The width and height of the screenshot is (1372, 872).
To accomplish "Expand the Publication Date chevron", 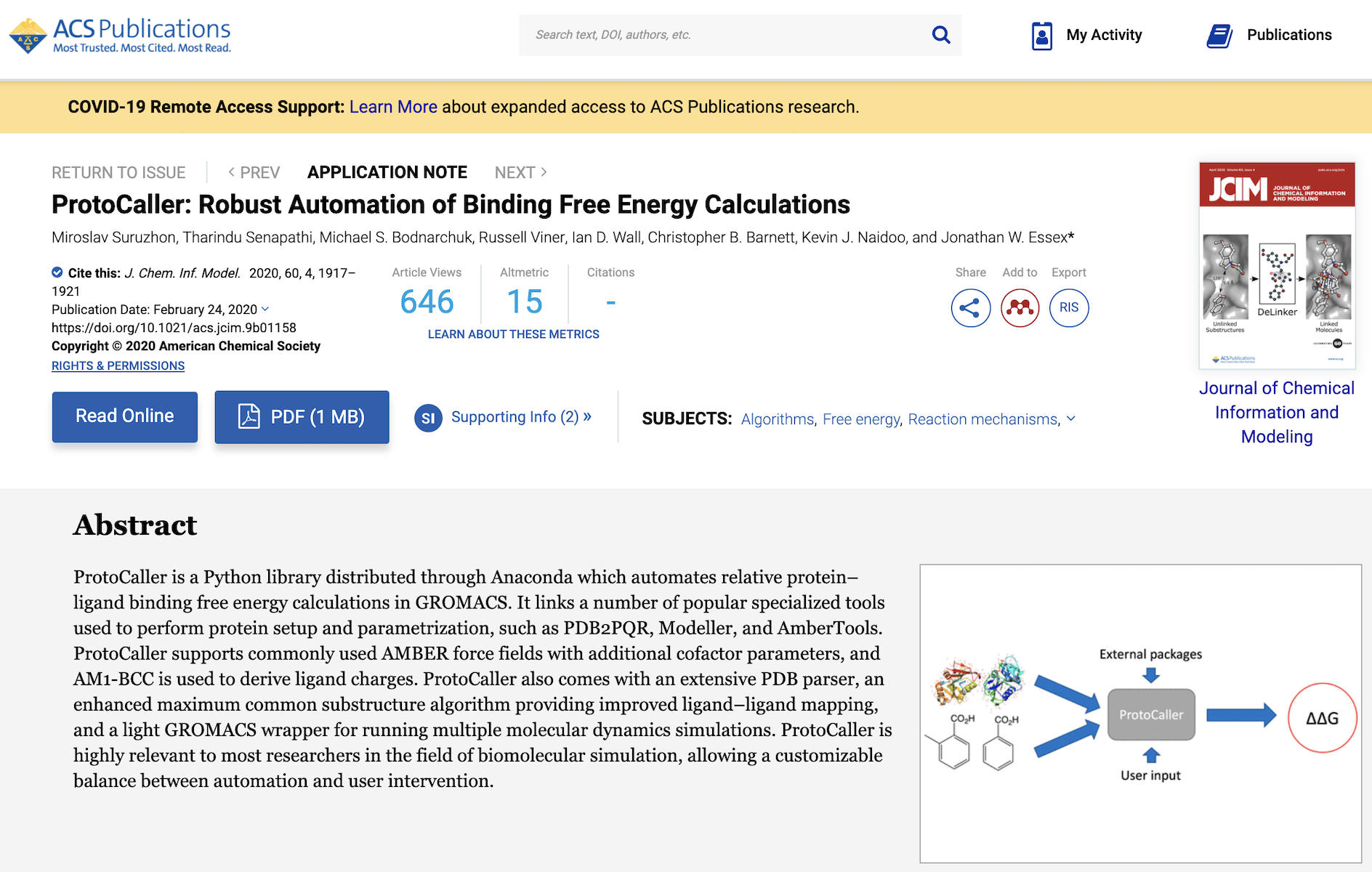I will (x=265, y=309).
